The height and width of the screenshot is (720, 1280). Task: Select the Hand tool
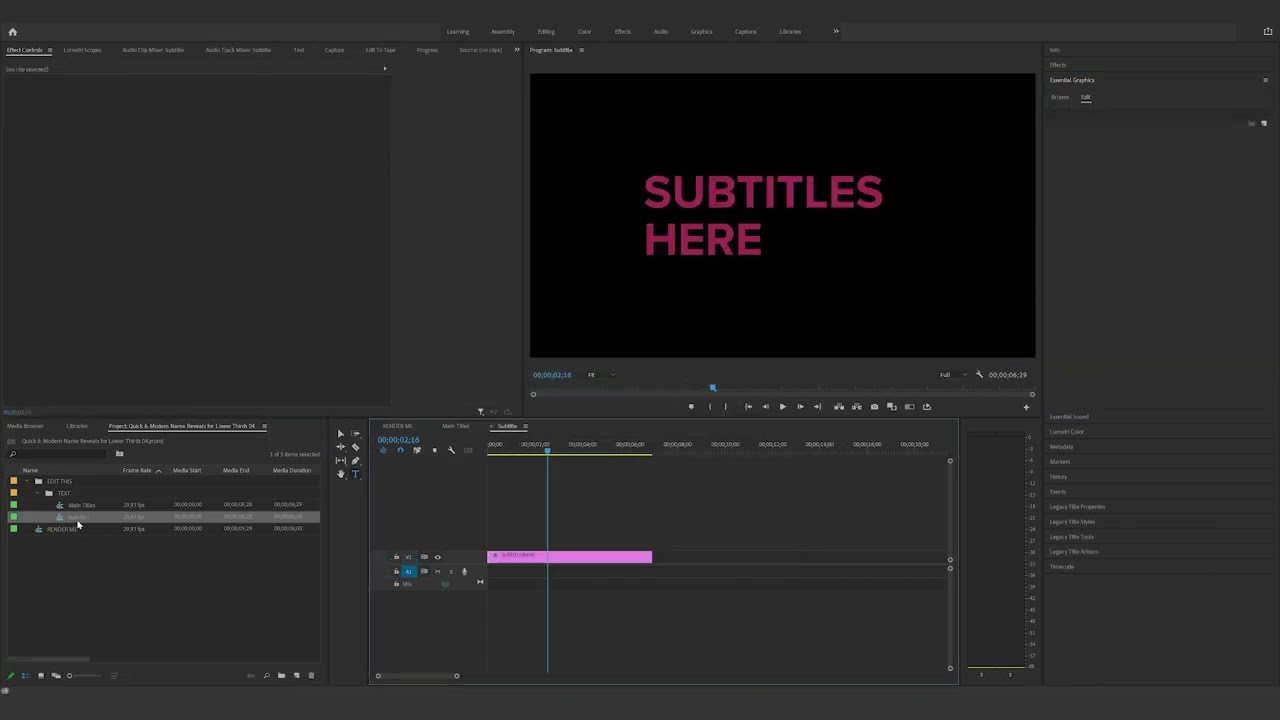click(x=340, y=474)
